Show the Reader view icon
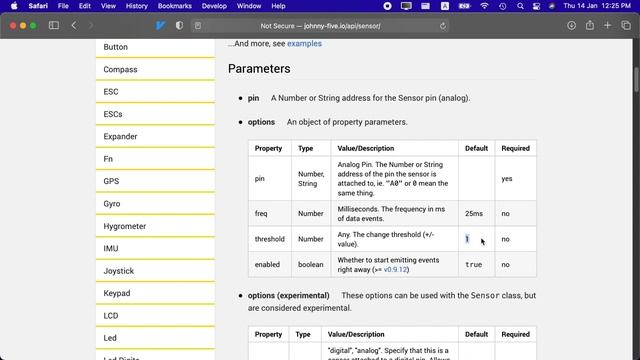The height and width of the screenshot is (360, 640). [198, 26]
